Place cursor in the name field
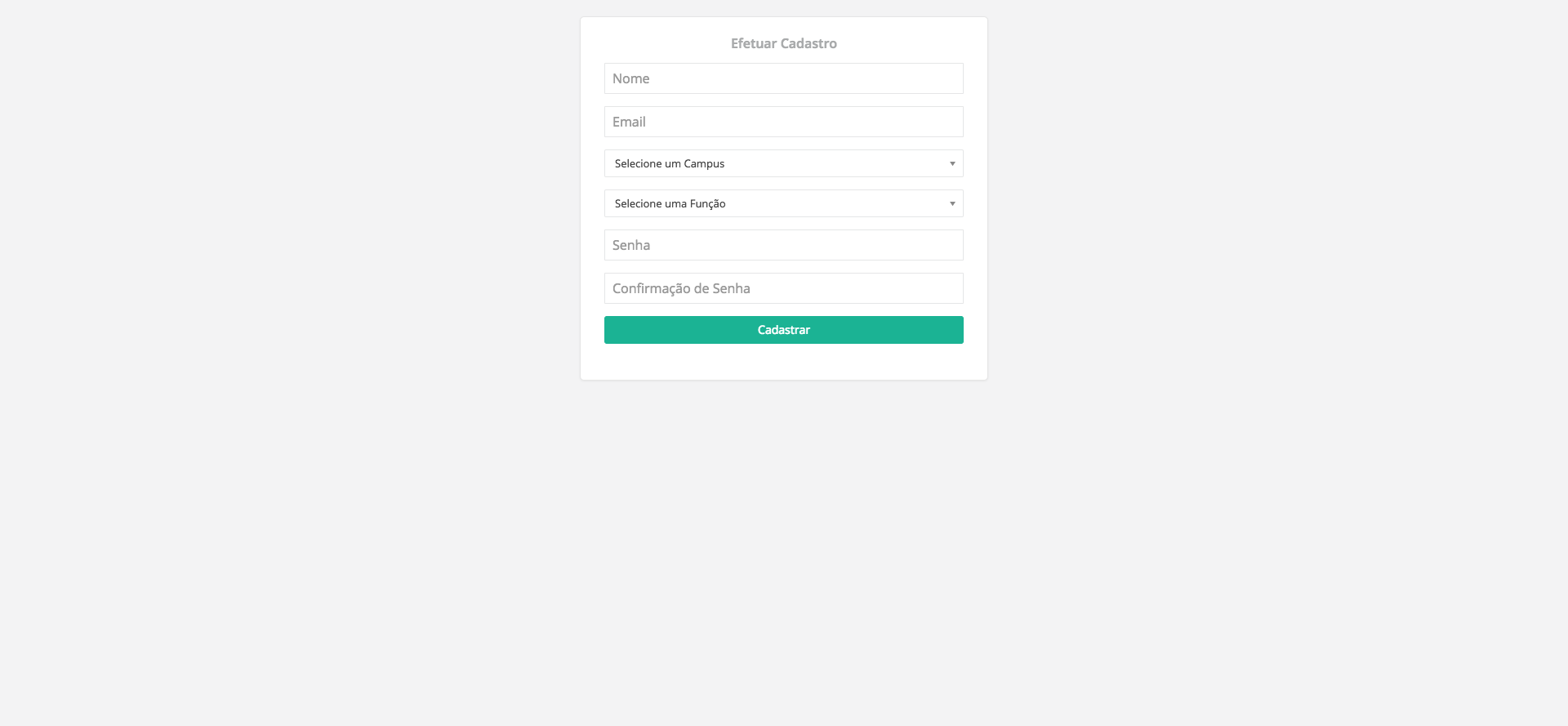The image size is (1568, 726). pyautogui.click(x=784, y=78)
